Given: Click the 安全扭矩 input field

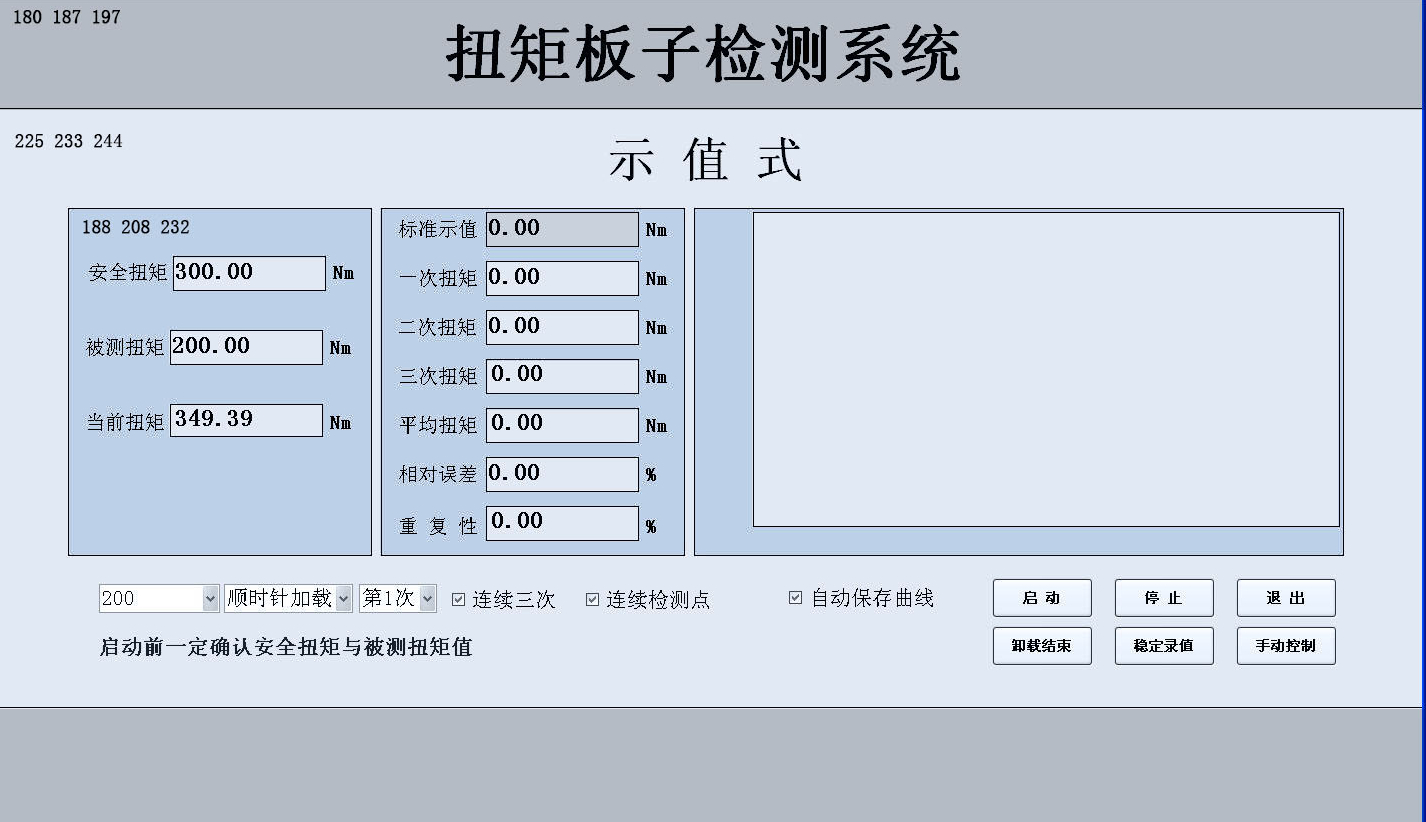Looking at the screenshot, I should pyautogui.click(x=249, y=273).
